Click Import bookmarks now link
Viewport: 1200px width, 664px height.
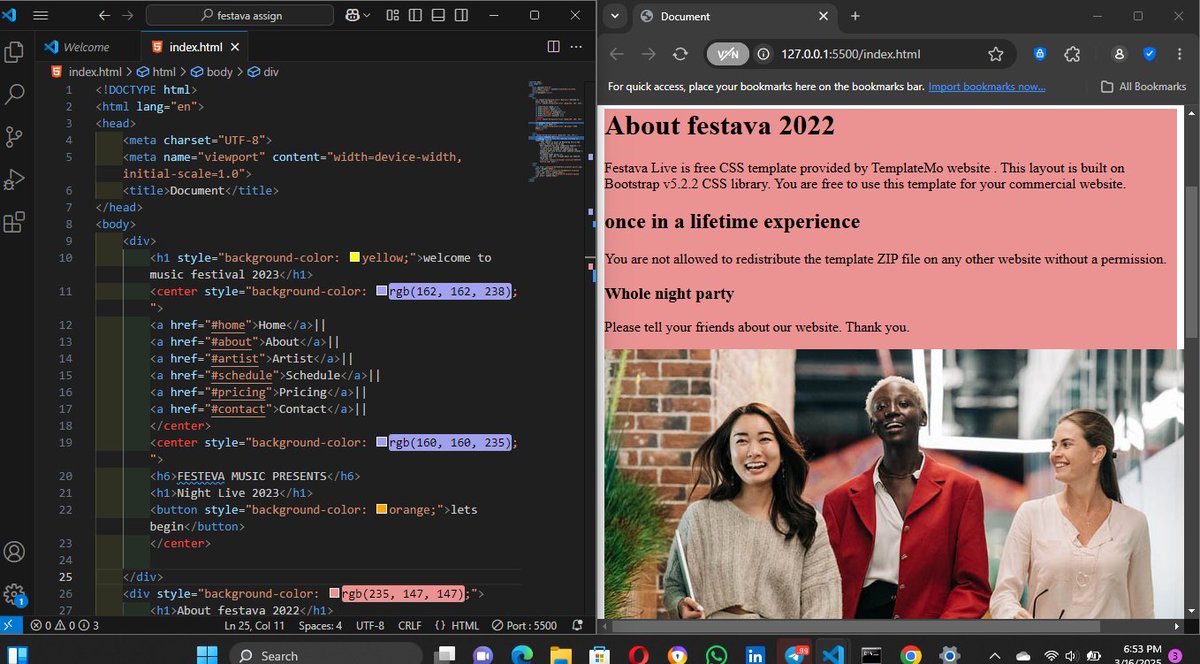pyautogui.click(x=987, y=87)
